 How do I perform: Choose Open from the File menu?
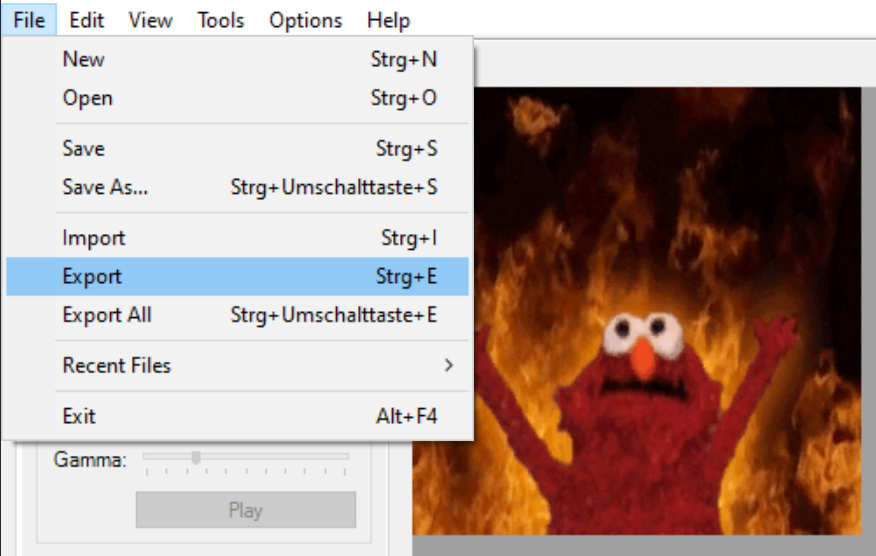tap(237, 98)
